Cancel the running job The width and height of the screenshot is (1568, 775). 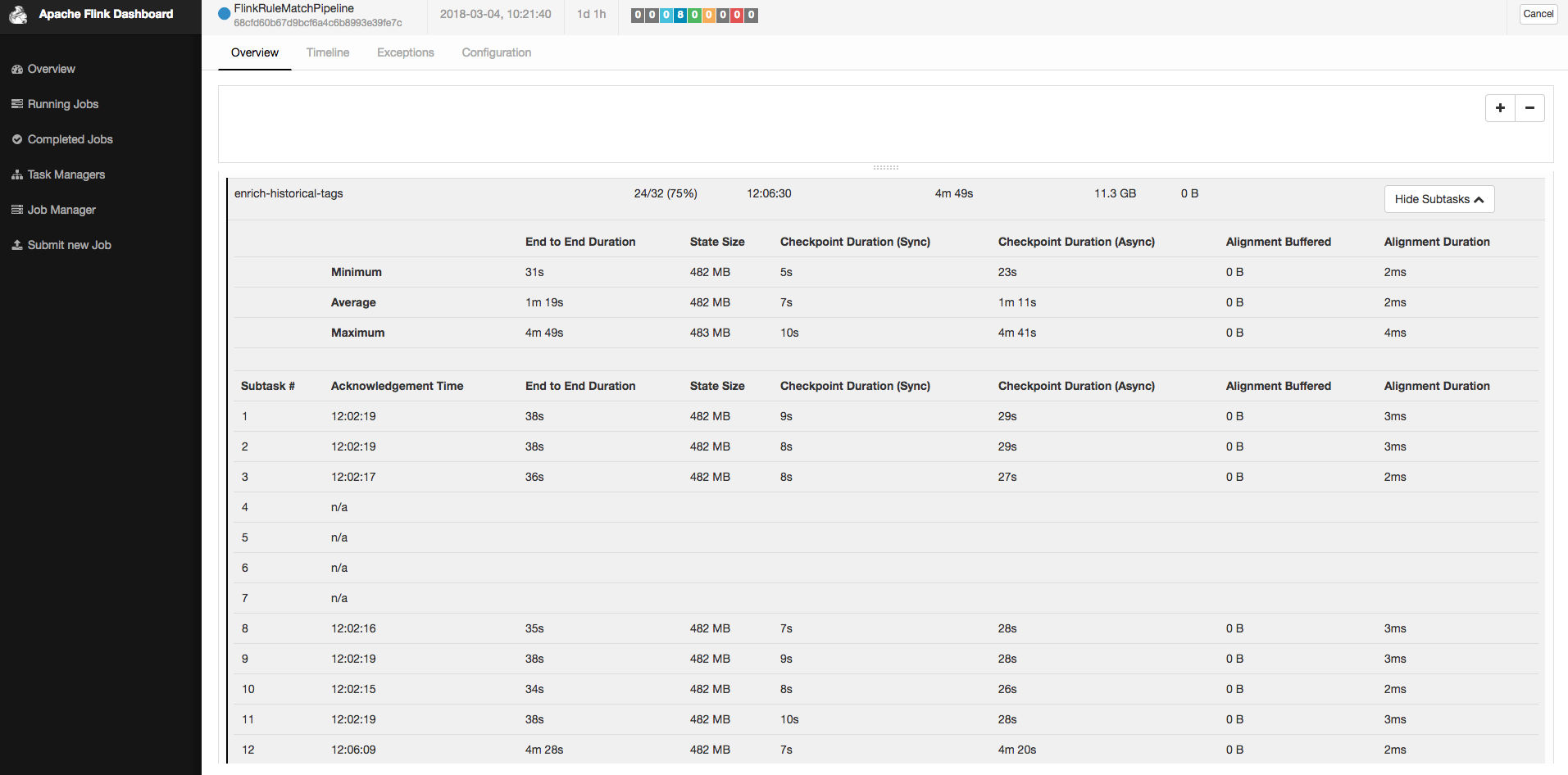[1538, 14]
